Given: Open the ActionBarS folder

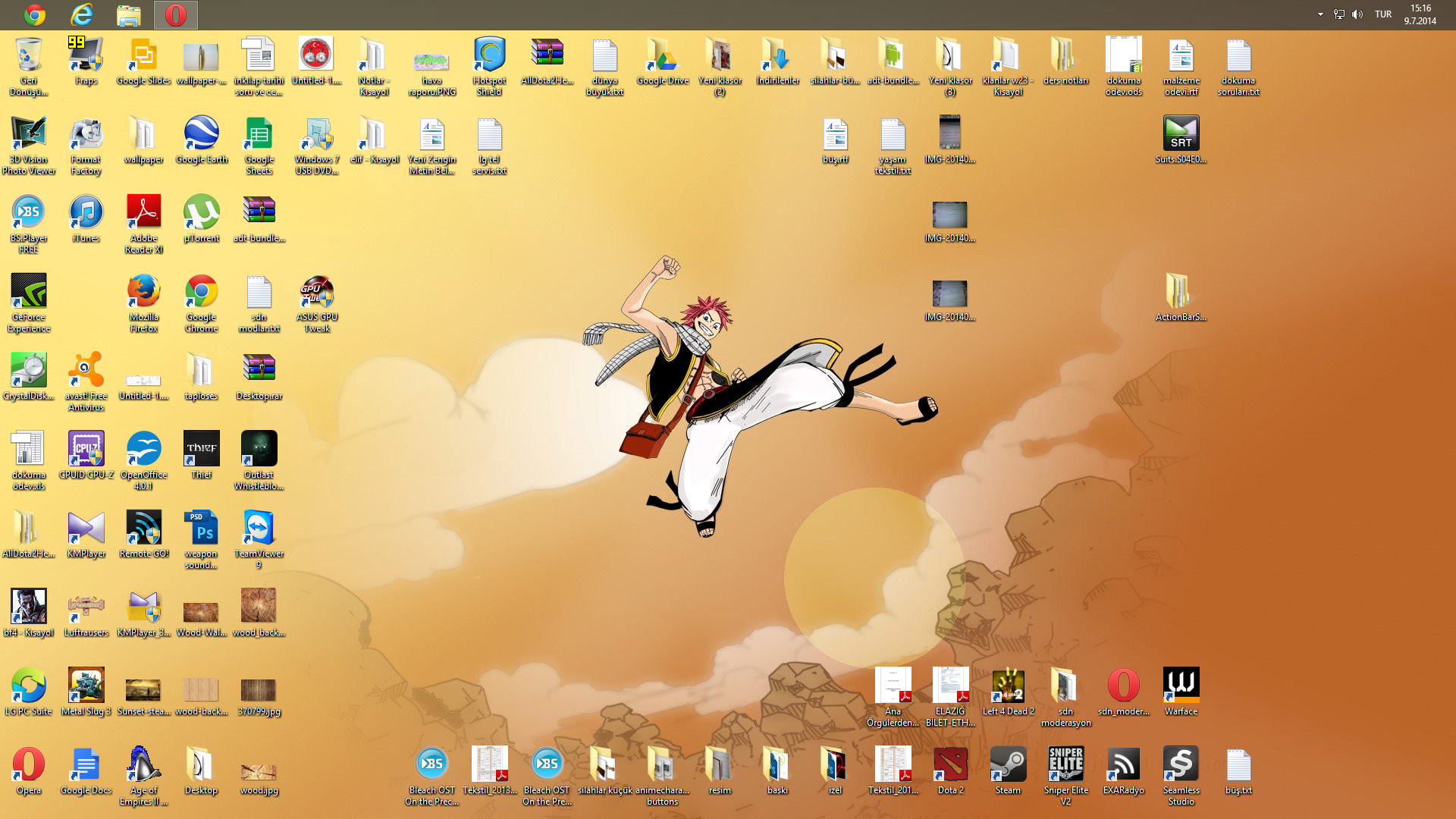Looking at the screenshot, I should pyautogui.click(x=1181, y=298).
